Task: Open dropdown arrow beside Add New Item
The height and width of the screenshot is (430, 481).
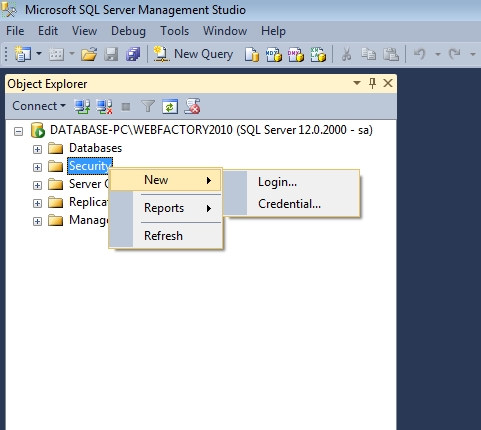Action: pyautogui.click(x=72, y=53)
